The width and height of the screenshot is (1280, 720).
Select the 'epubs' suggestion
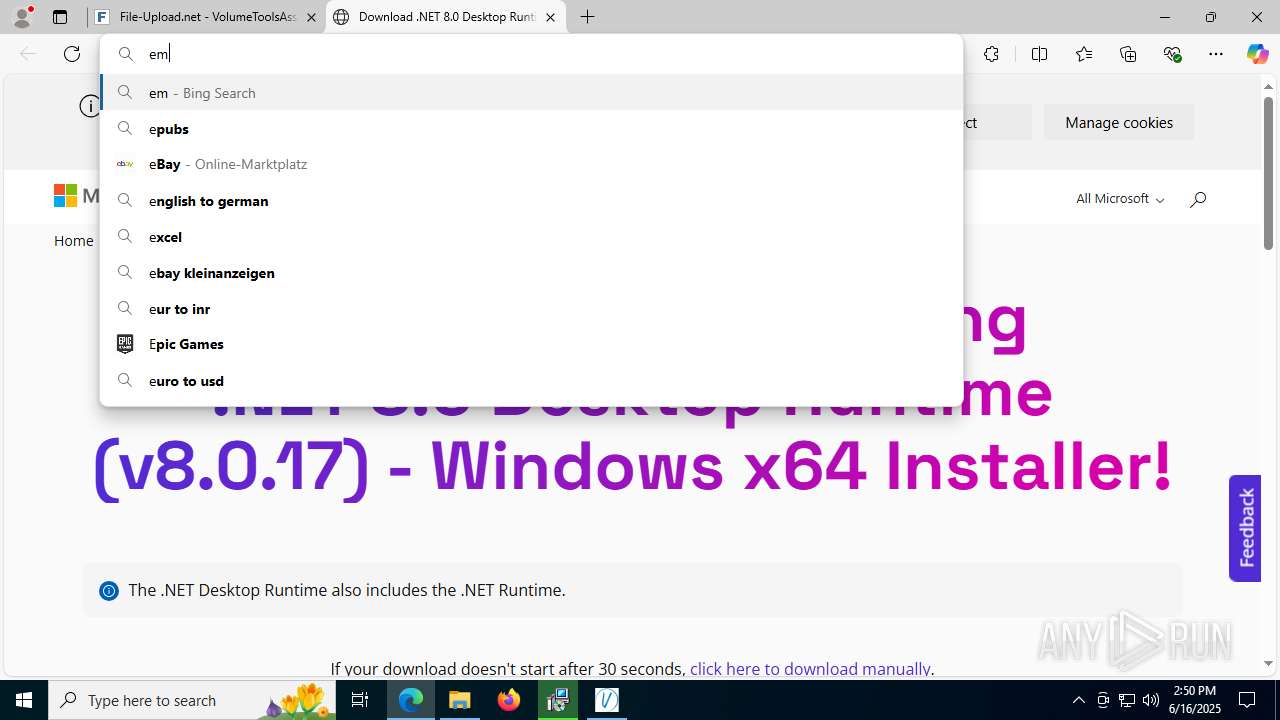tap(531, 129)
